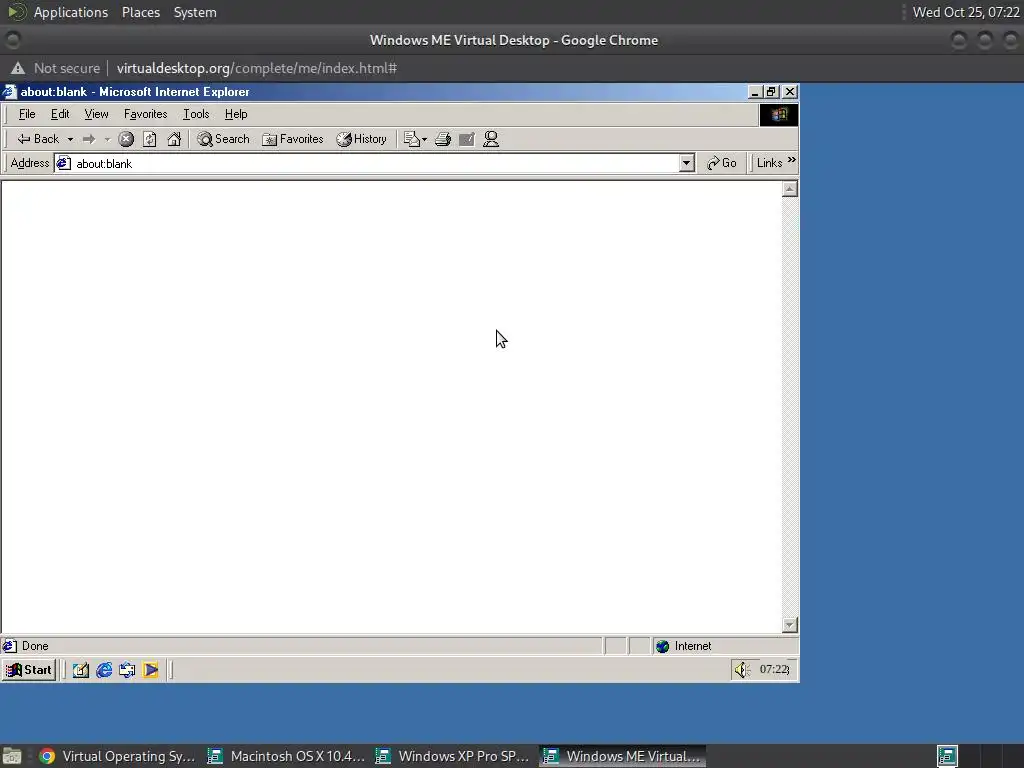This screenshot has height=768, width=1024.
Task: Open the Edit menu
Action: pyautogui.click(x=60, y=114)
